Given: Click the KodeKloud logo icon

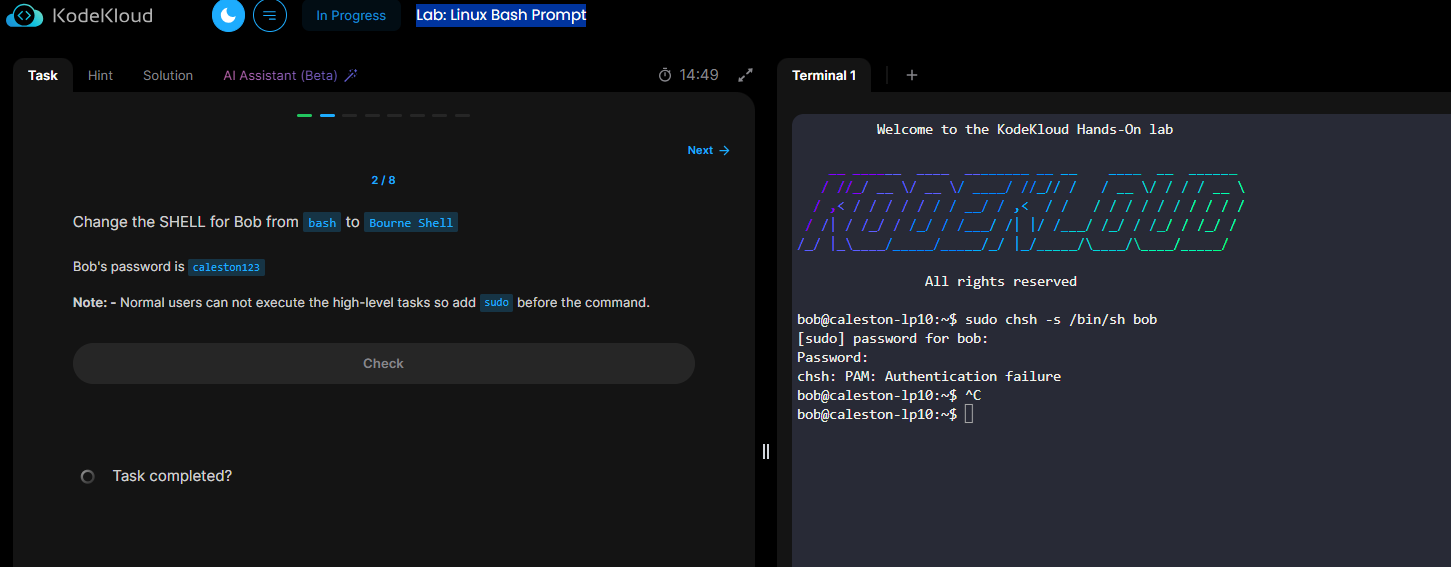Looking at the screenshot, I should pos(24,16).
